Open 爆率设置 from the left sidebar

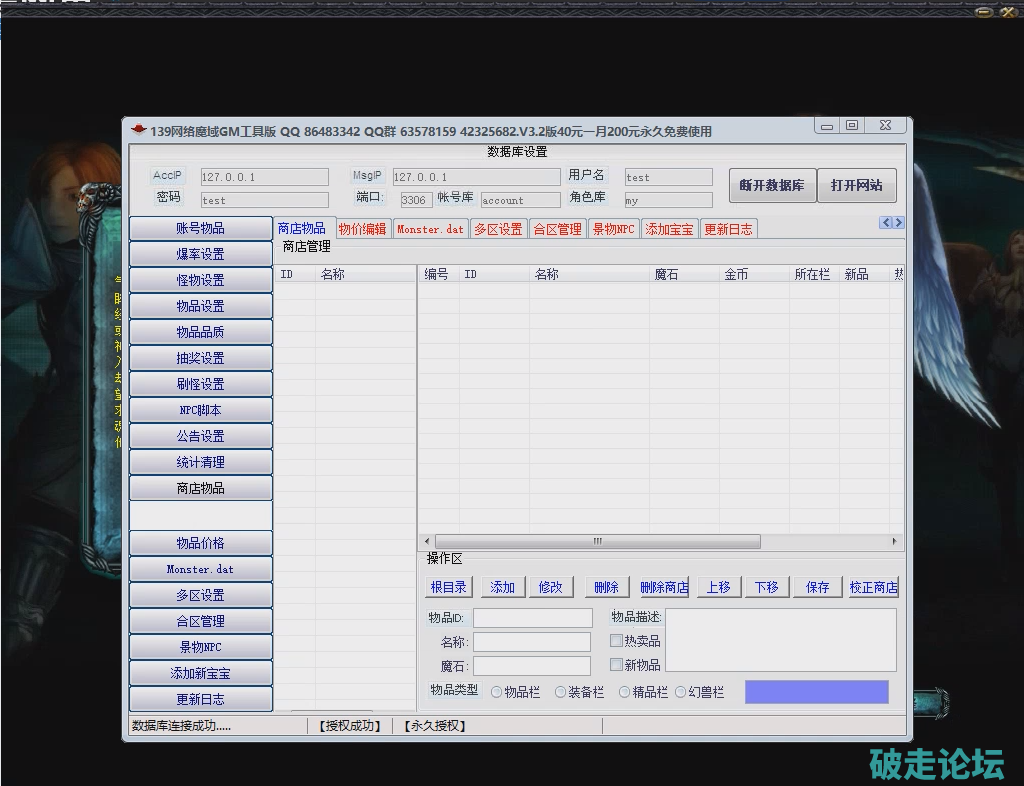[x=200, y=254]
